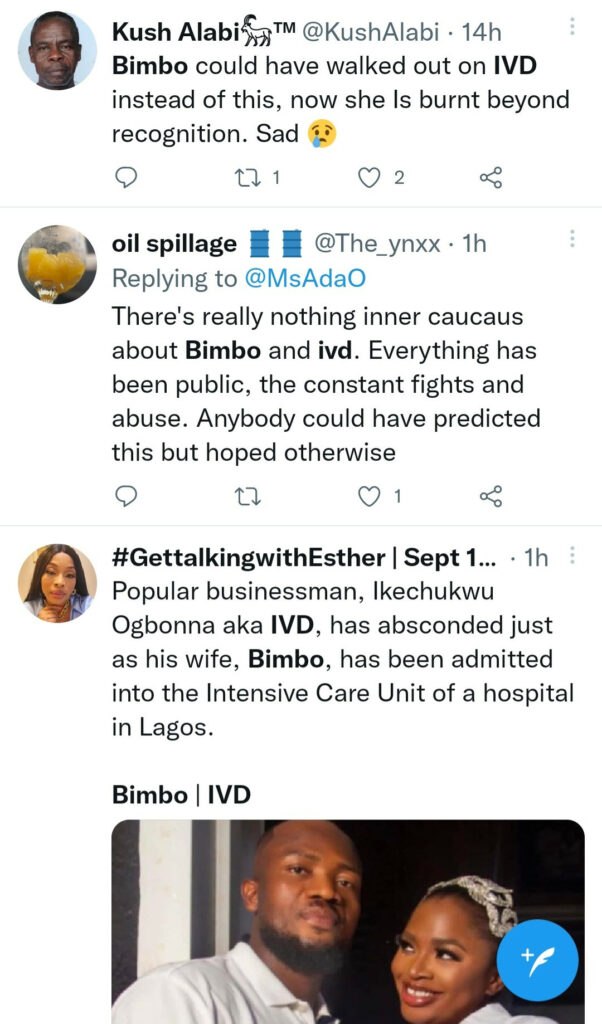Like oil spillage's tweet
The width and height of the screenshot is (602, 1024).
coord(370,496)
